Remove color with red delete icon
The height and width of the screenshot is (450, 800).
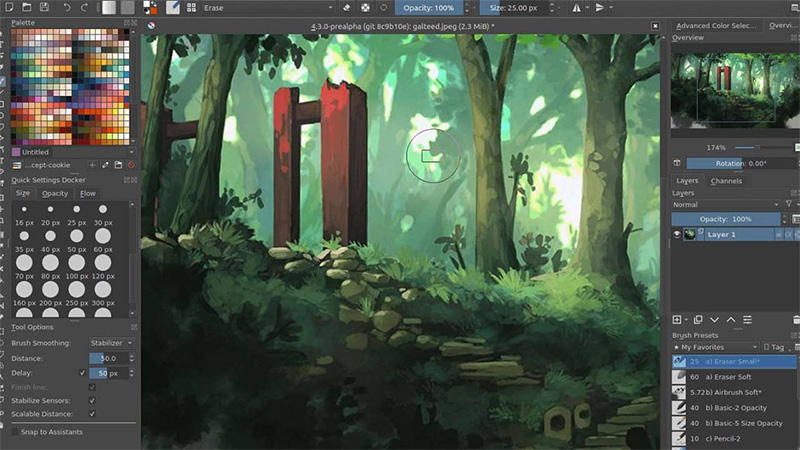(131, 165)
